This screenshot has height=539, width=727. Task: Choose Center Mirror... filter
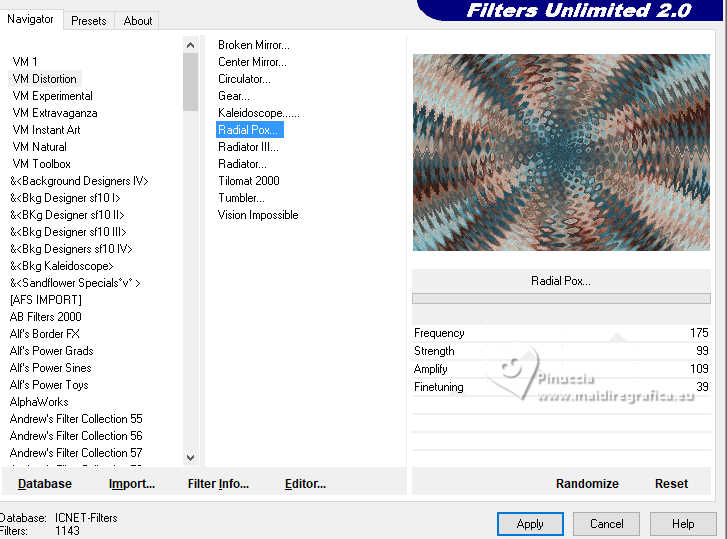tap(252, 62)
